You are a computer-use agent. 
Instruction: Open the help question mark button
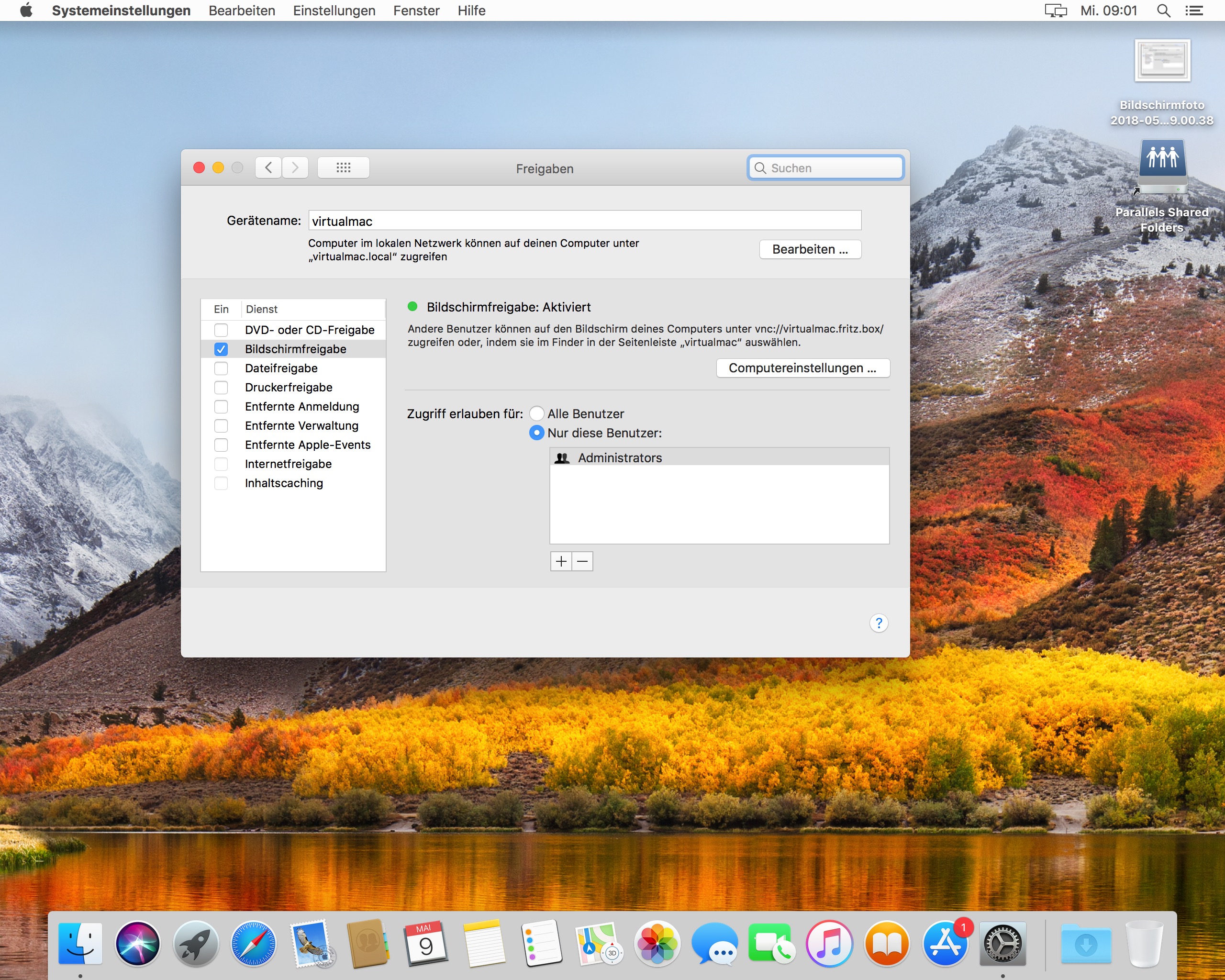pos(879,623)
